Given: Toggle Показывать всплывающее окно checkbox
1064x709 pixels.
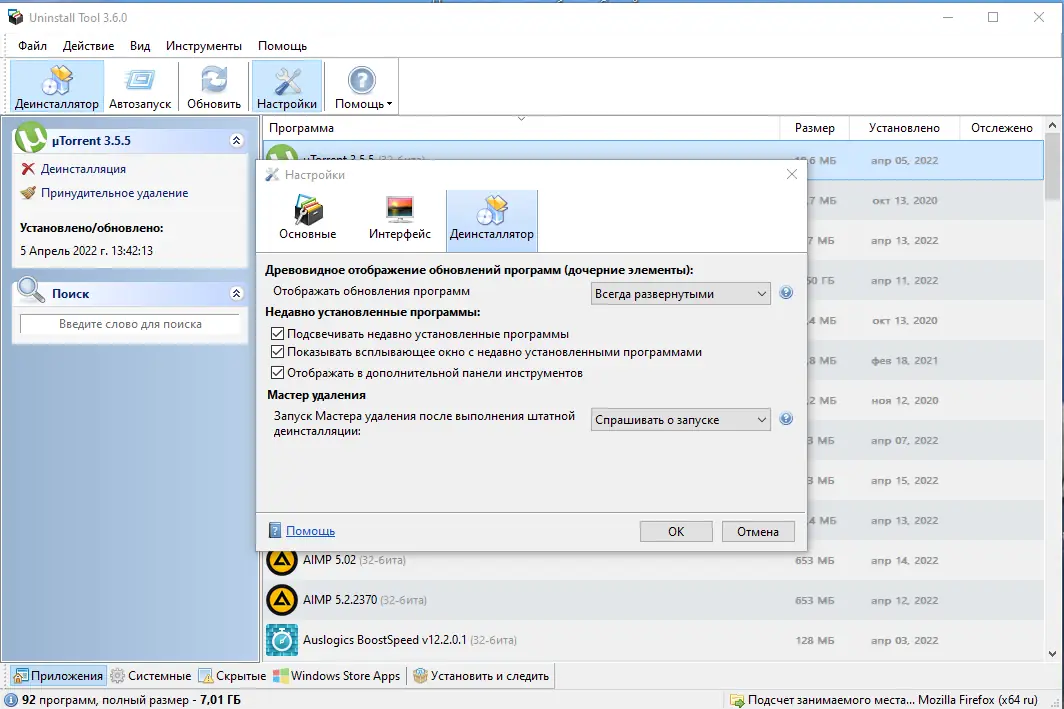Looking at the screenshot, I should 277,352.
